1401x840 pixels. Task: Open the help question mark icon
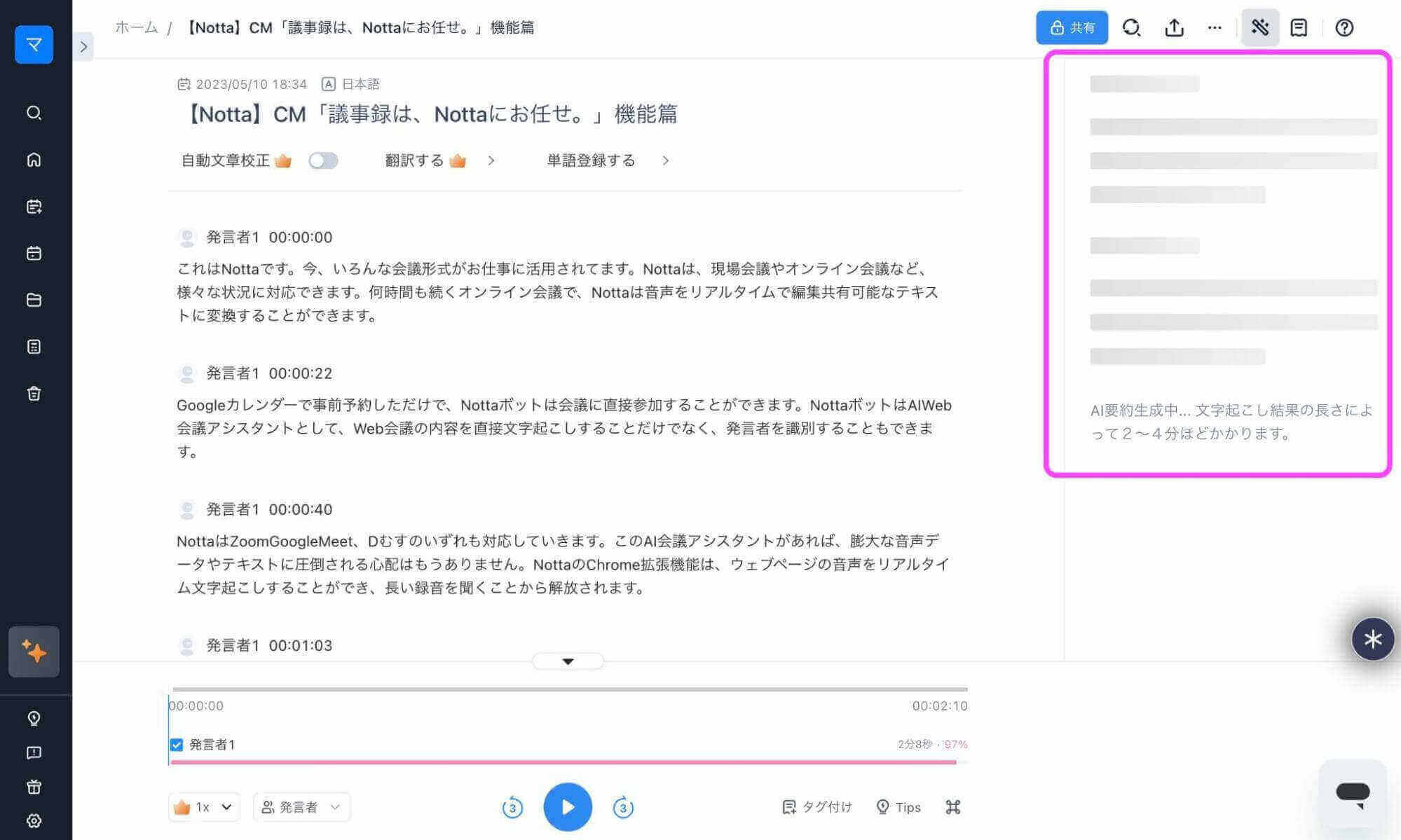tap(1344, 27)
